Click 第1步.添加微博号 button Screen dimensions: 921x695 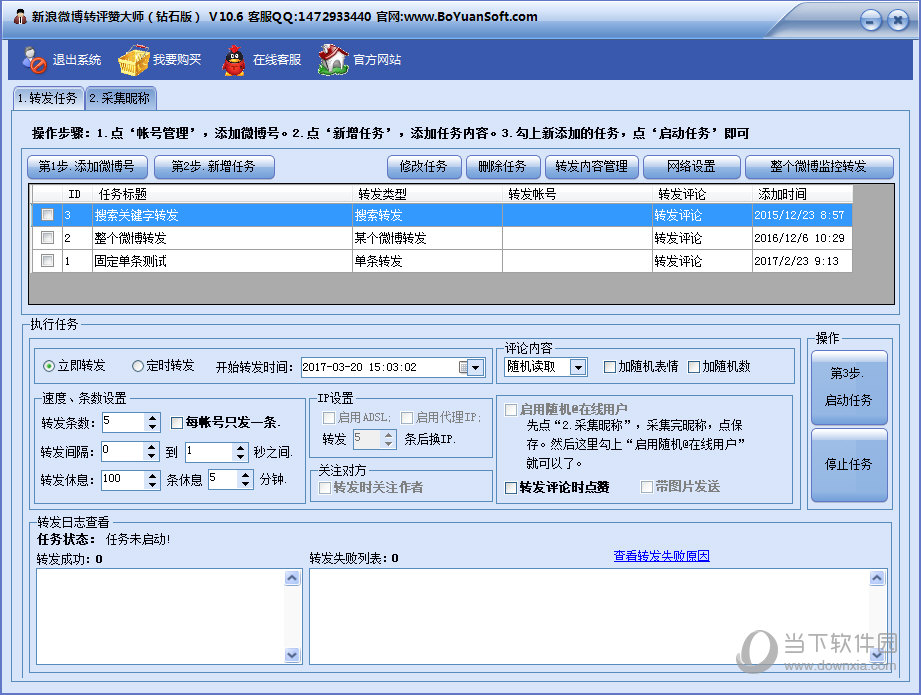pyautogui.click(x=87, y=167)
